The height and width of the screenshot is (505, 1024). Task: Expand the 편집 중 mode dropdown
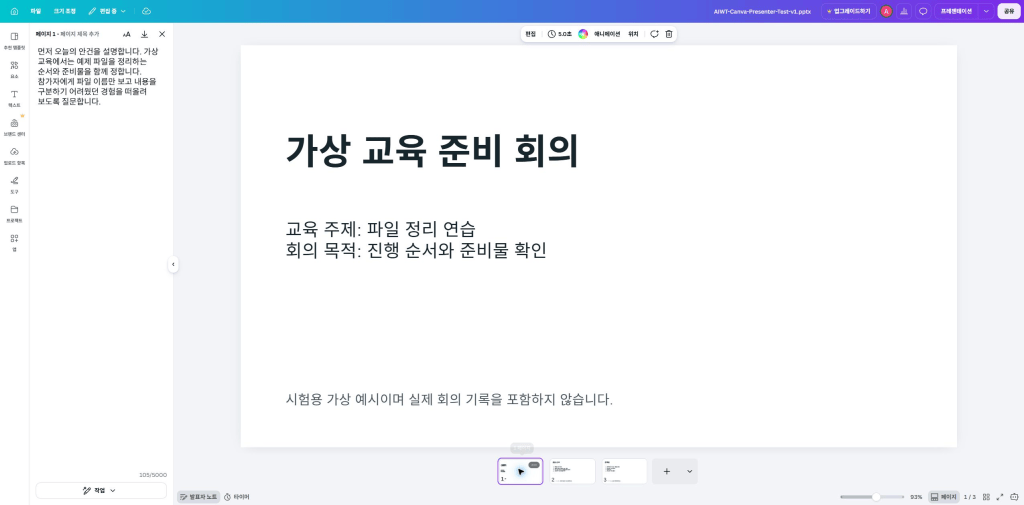[x=107, y=11]
